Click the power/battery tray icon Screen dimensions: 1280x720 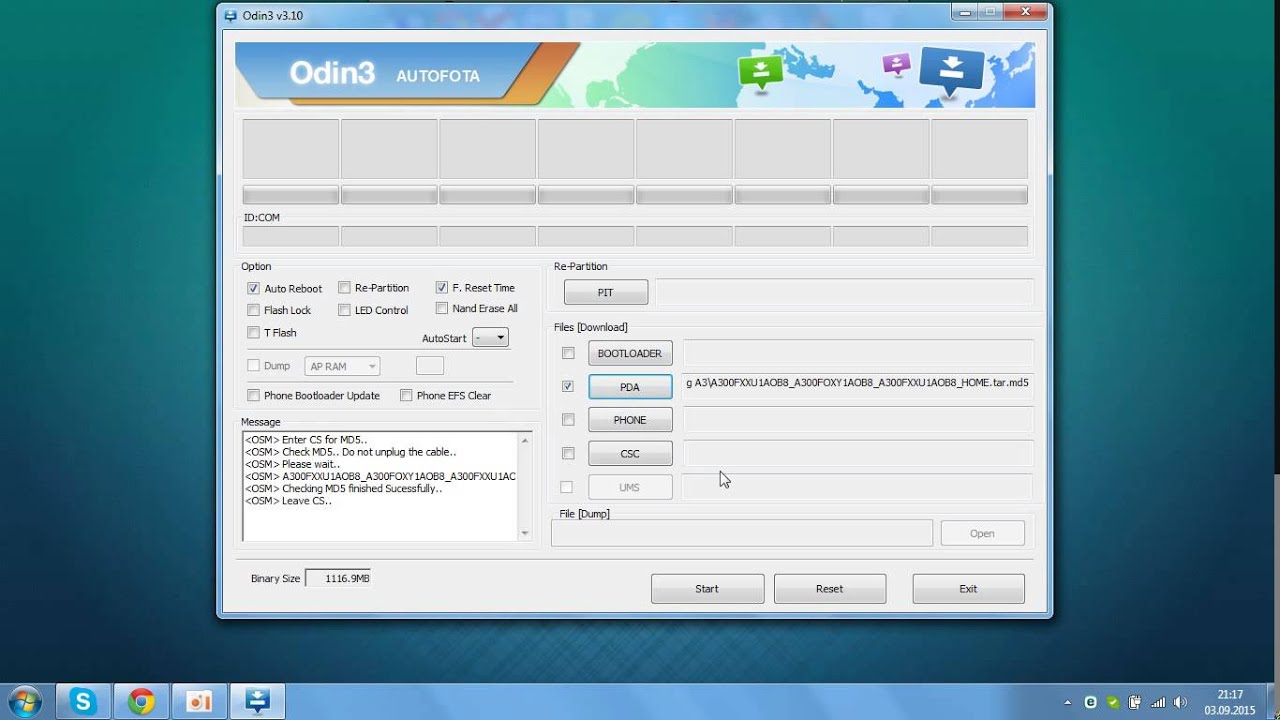(x=1136, y=702)
